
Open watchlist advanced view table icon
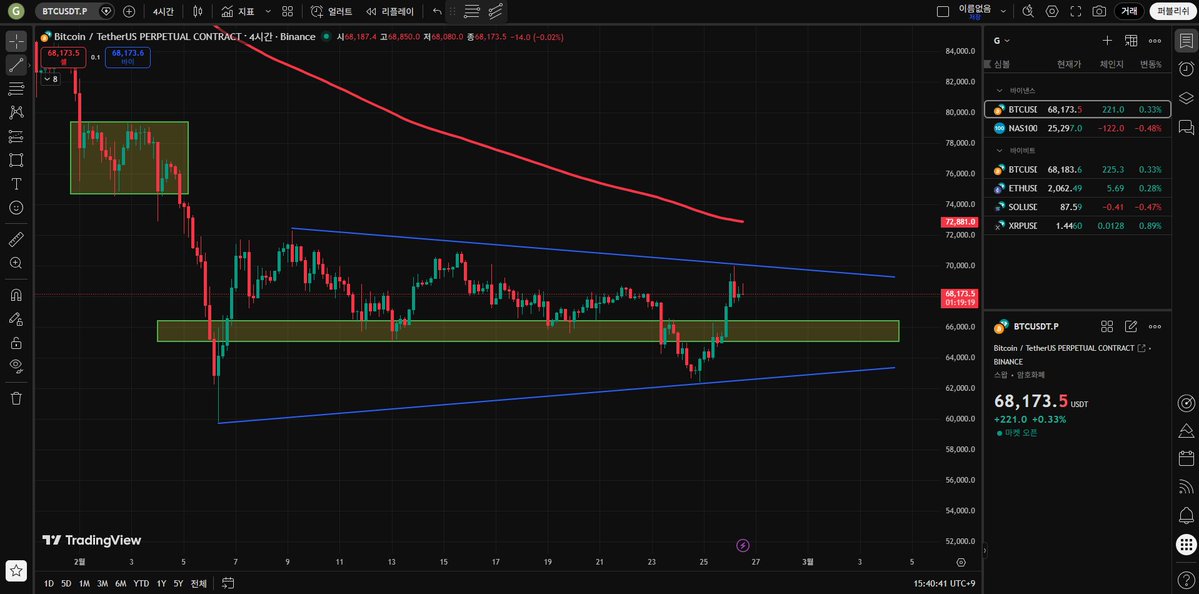point(1131,41)
